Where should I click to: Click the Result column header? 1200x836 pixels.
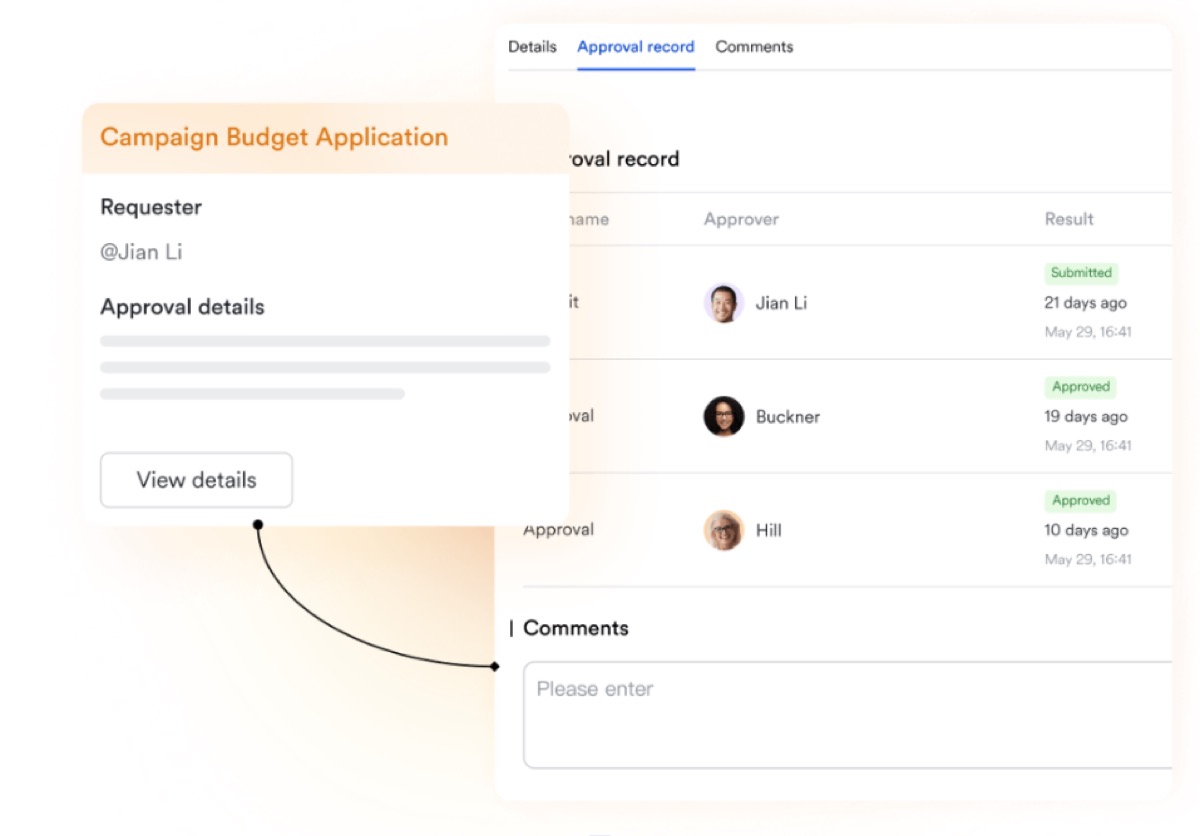point(1069,220)
